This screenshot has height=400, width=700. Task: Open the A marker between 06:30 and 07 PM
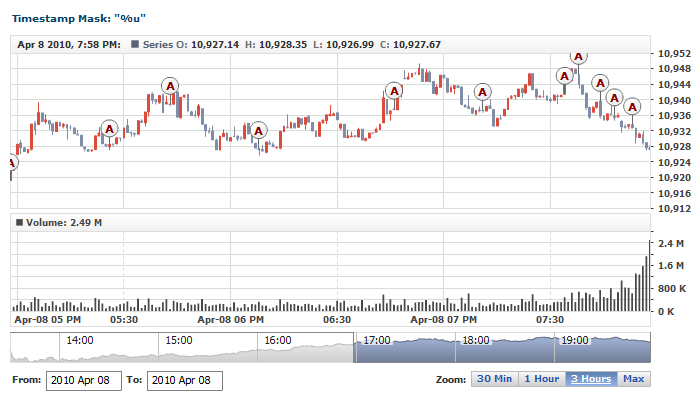coord(393,91)
